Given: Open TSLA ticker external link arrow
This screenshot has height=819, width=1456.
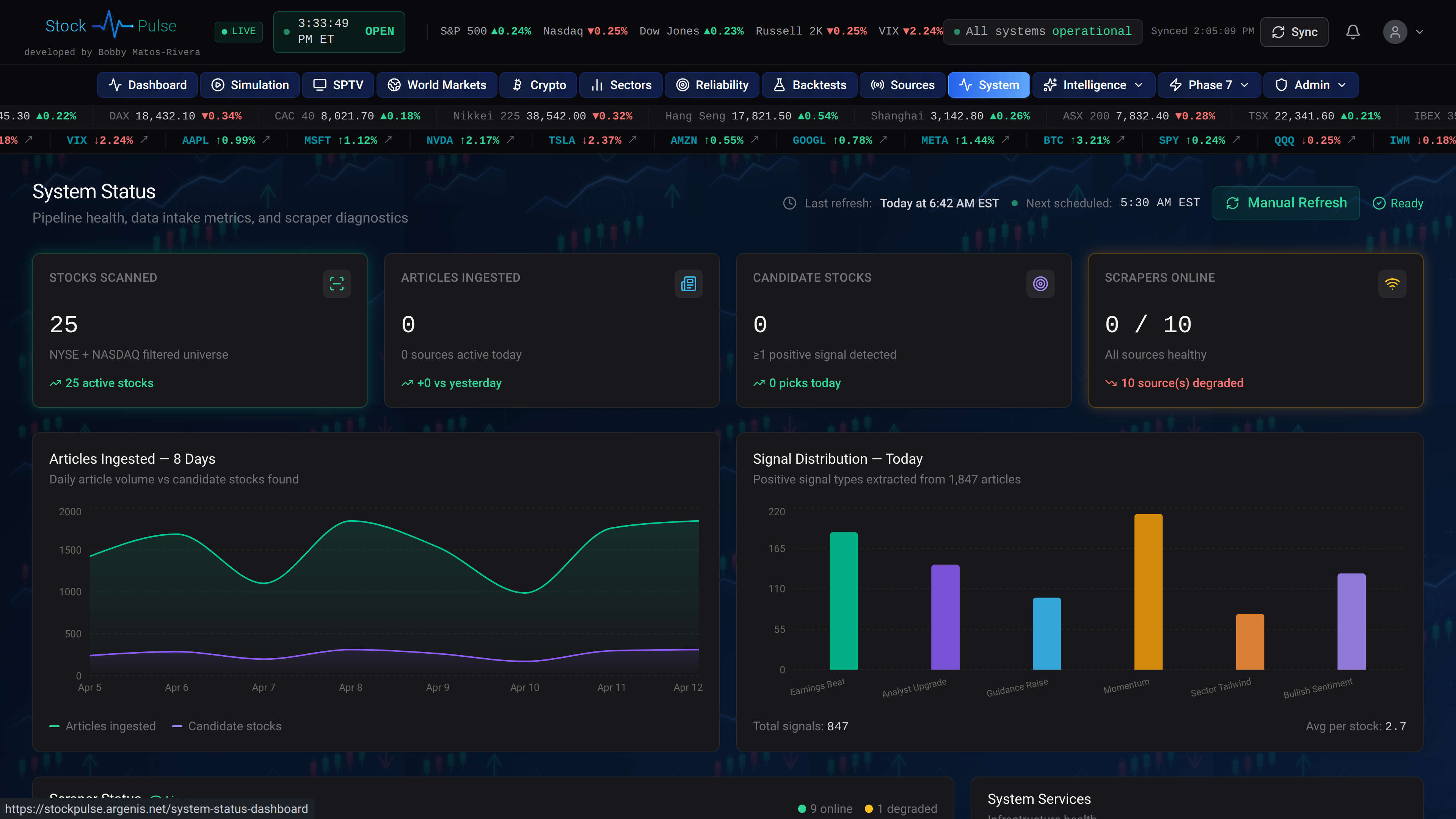Looking at the screenshot, I should tap(632, 140).
